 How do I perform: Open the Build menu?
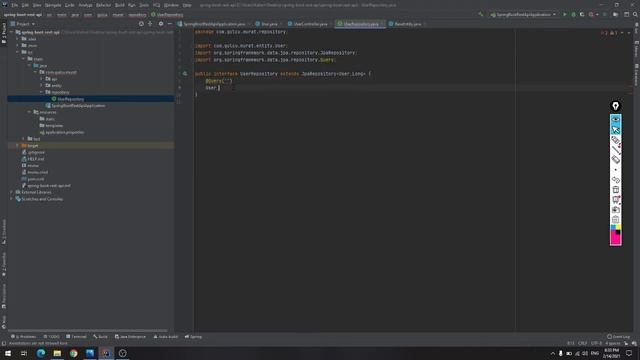coord(120,5)
